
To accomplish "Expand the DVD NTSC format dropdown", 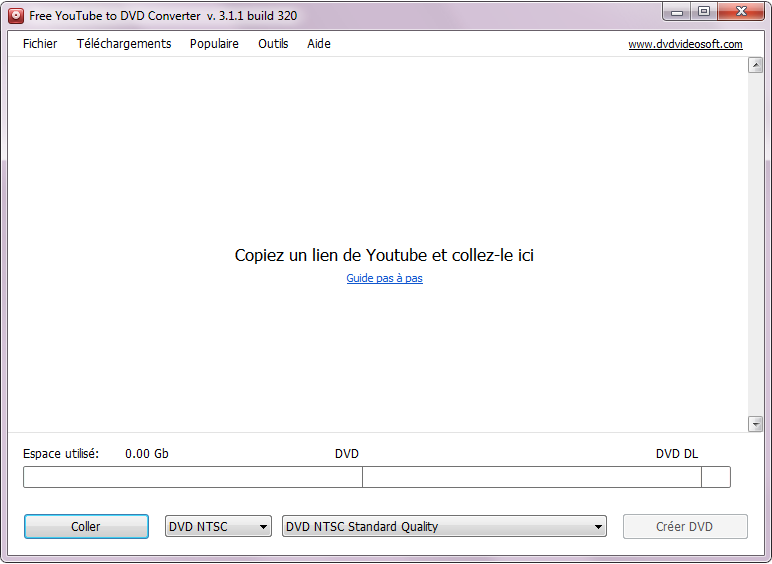I will click(x=218, y=527).
